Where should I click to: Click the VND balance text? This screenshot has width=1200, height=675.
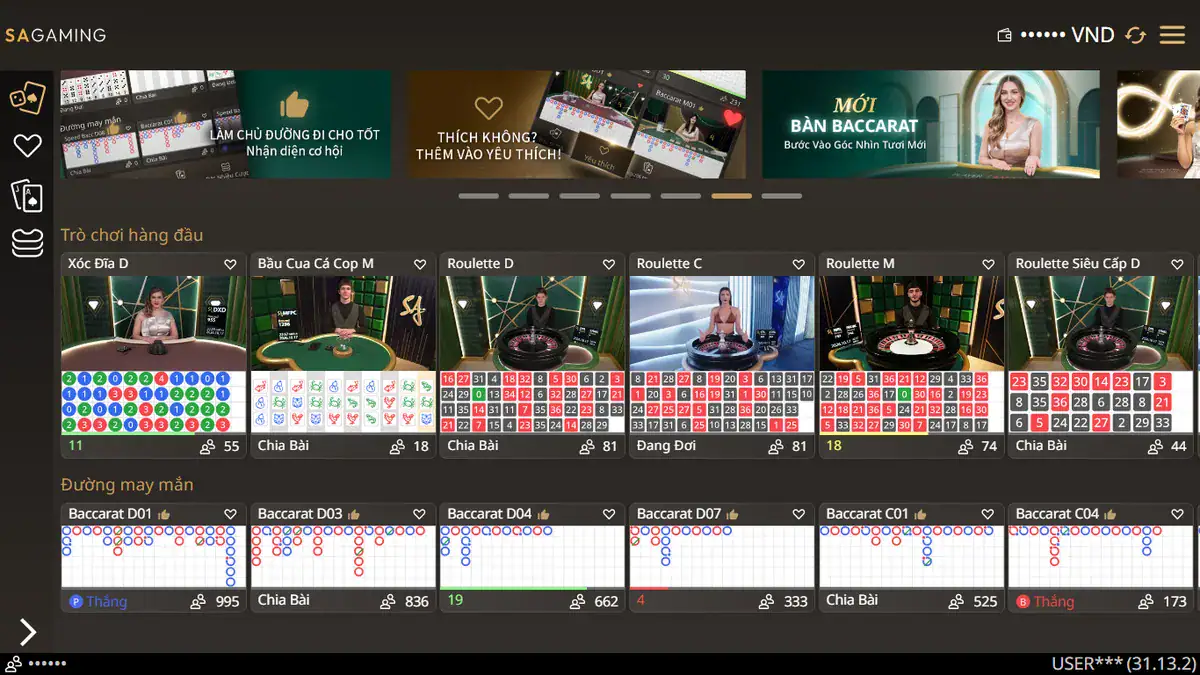pos(1067,35)
